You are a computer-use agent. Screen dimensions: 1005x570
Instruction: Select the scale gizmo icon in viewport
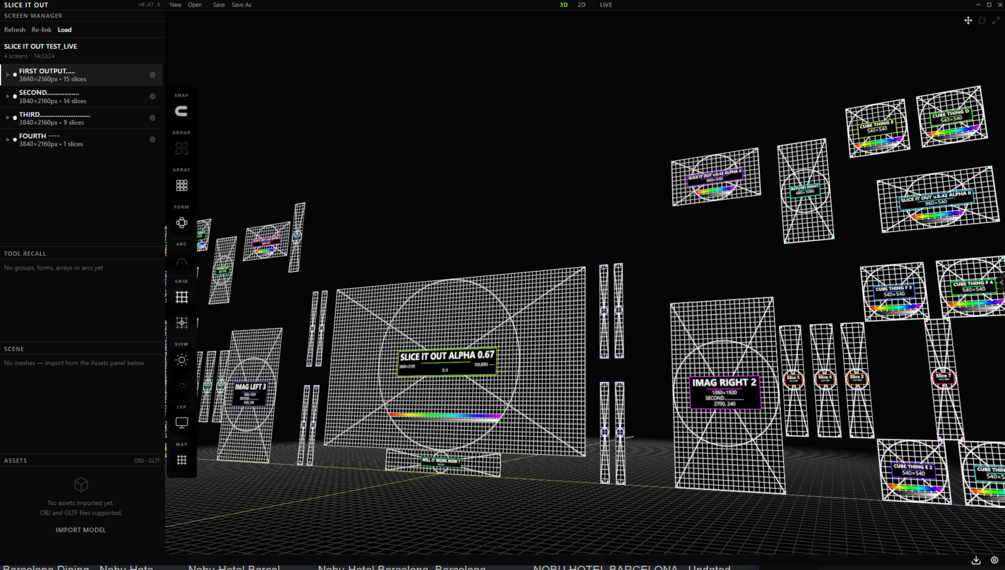click(996, 21)
